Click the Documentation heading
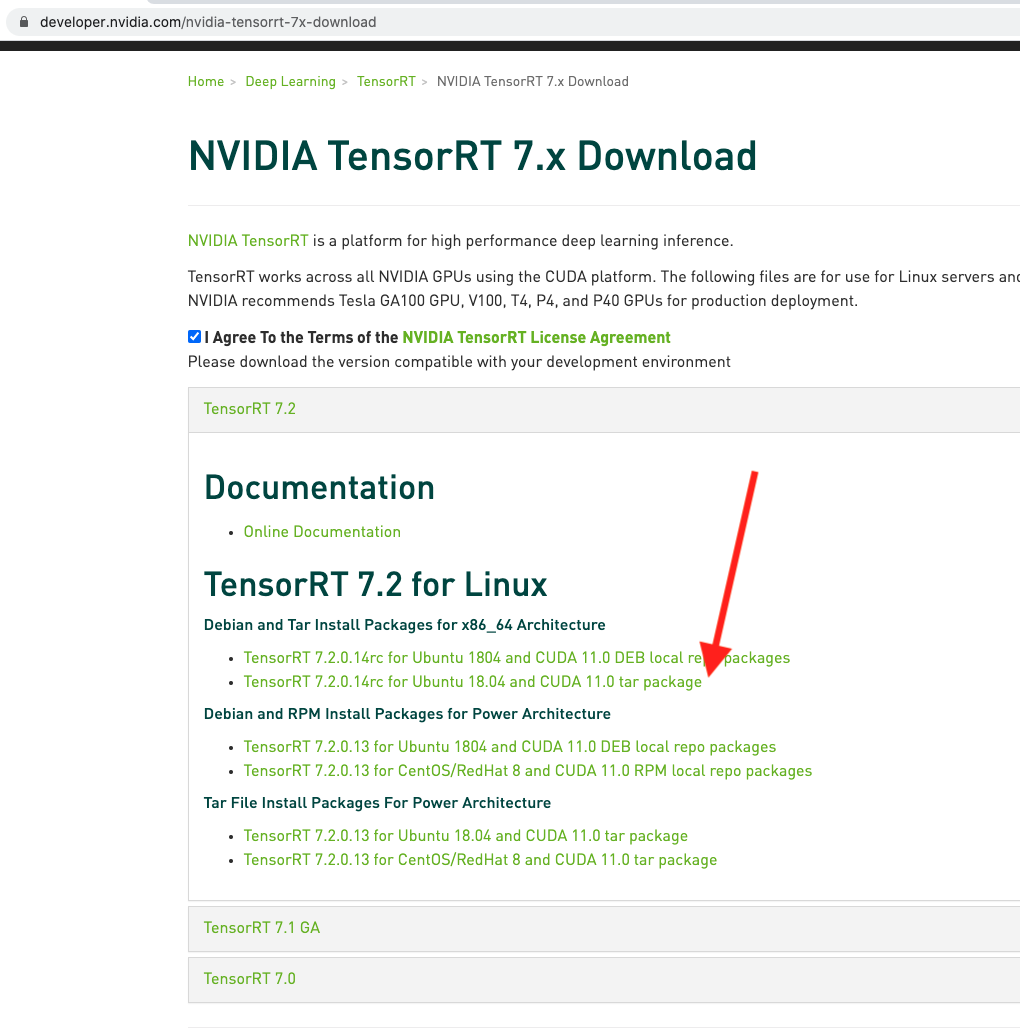 (319, 488)
